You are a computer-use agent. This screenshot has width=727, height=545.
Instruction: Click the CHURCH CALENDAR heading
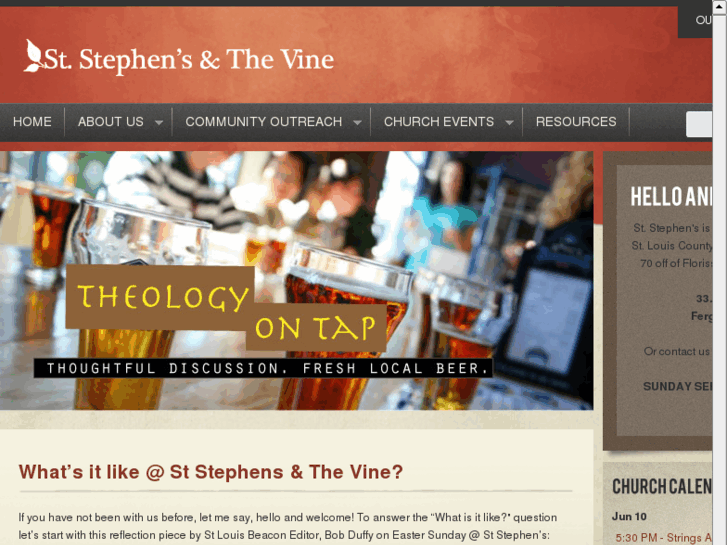pyautogui.click(x=662, y=487)
